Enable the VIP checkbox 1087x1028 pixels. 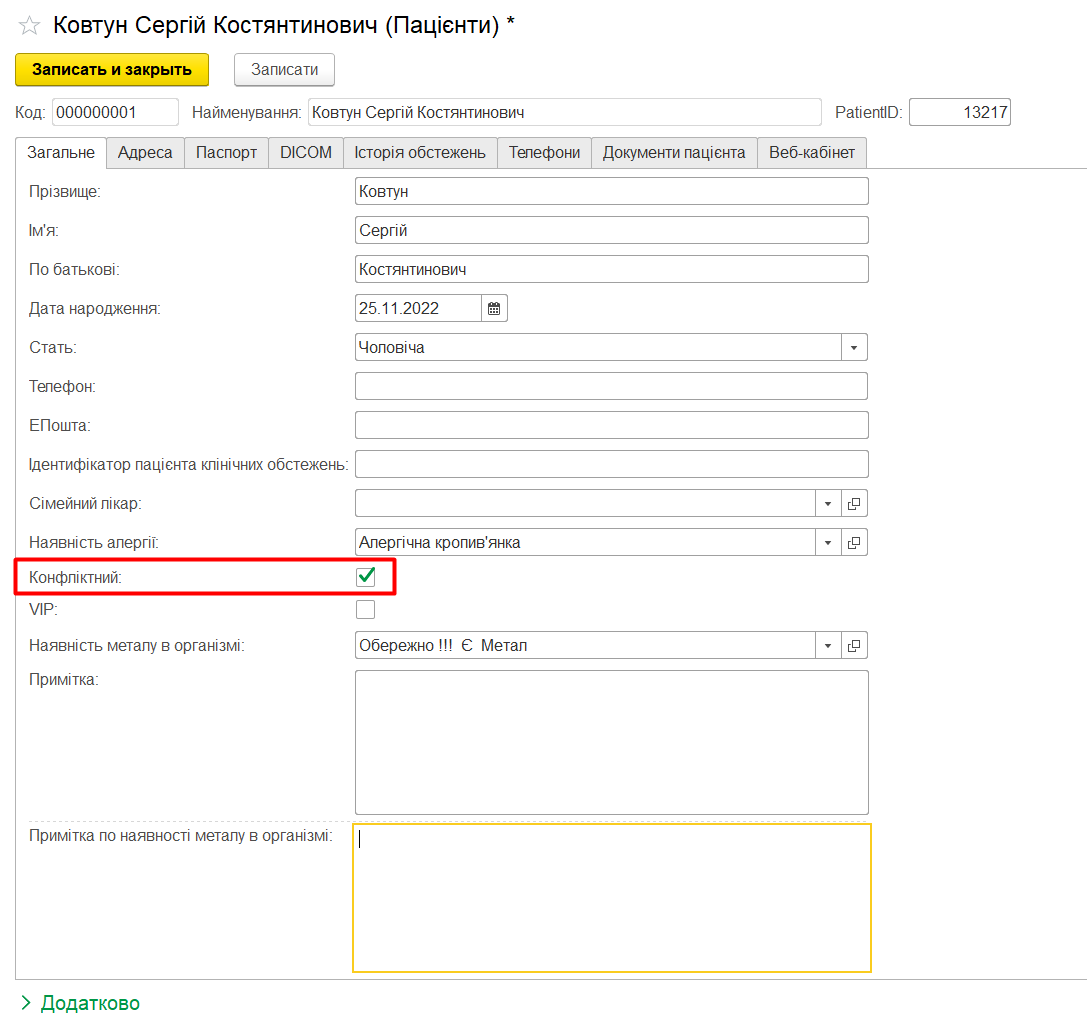pyautogui.click(x=366, y=609)
